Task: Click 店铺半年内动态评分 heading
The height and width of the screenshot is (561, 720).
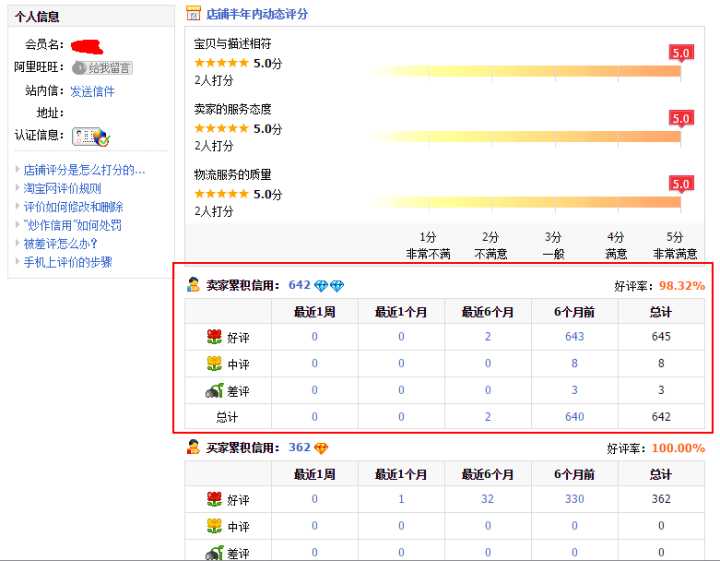Action: point(257,14)
